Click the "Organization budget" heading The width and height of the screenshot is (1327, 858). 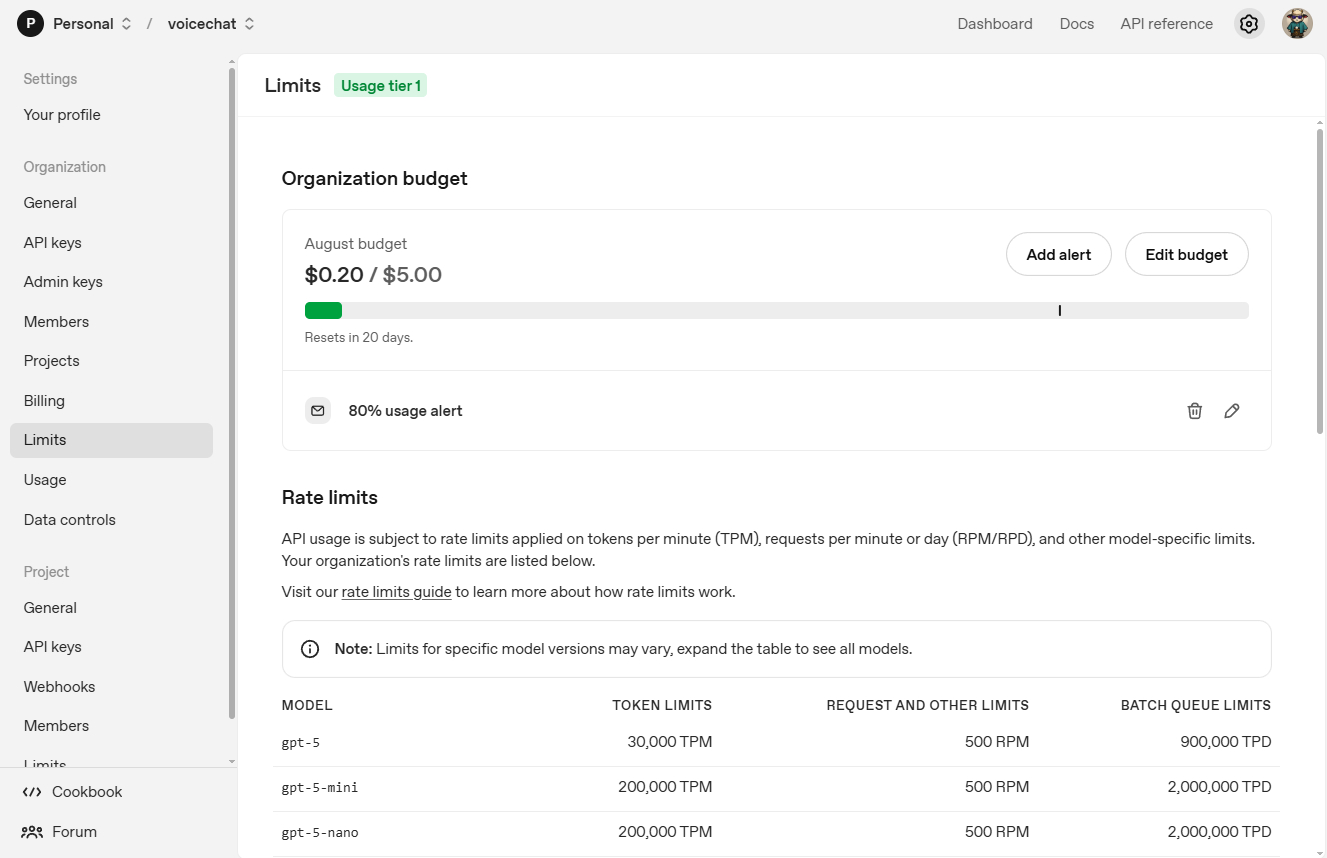coord(375,178)
